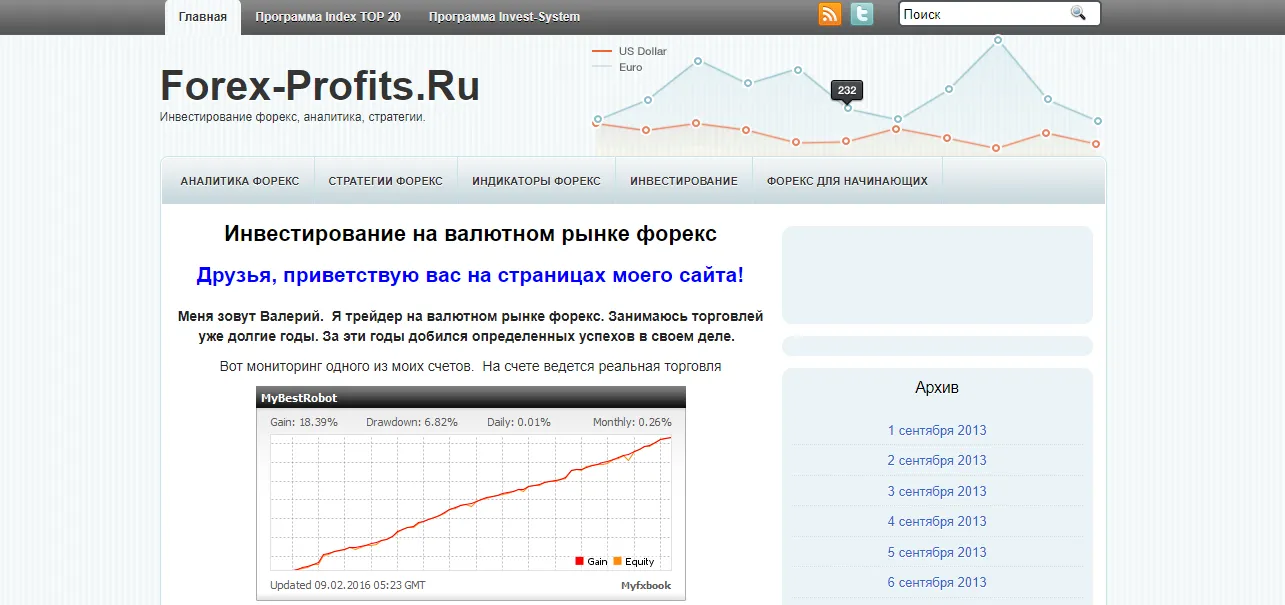Click the Myfxbook logo in widget

pyautogui.click(x=646, y=586)
